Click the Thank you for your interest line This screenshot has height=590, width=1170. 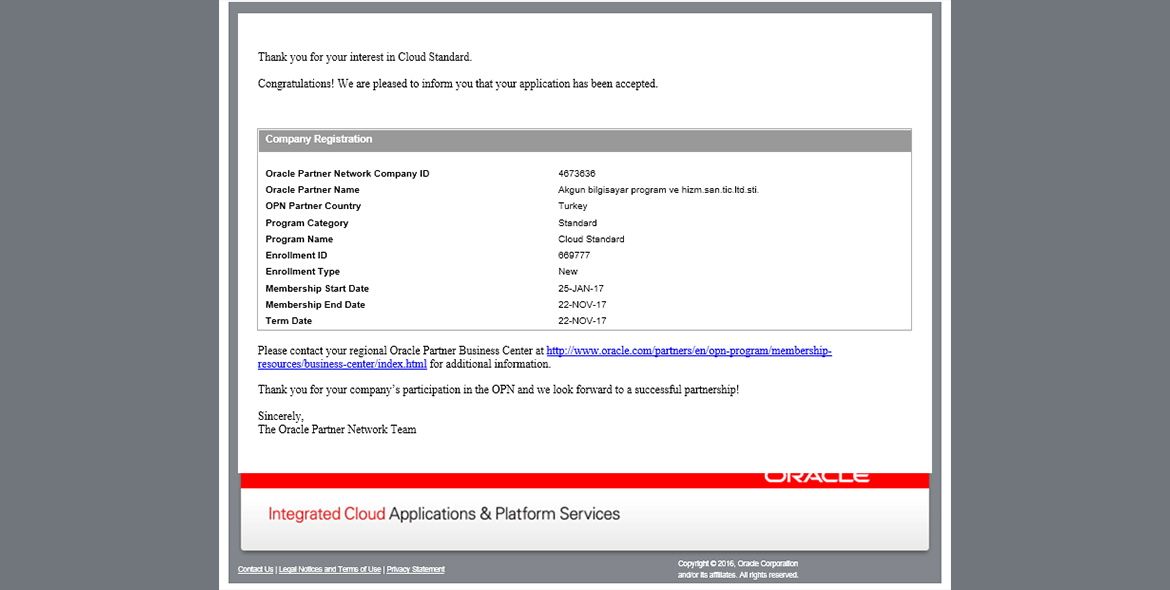click(x=365, y=57)
